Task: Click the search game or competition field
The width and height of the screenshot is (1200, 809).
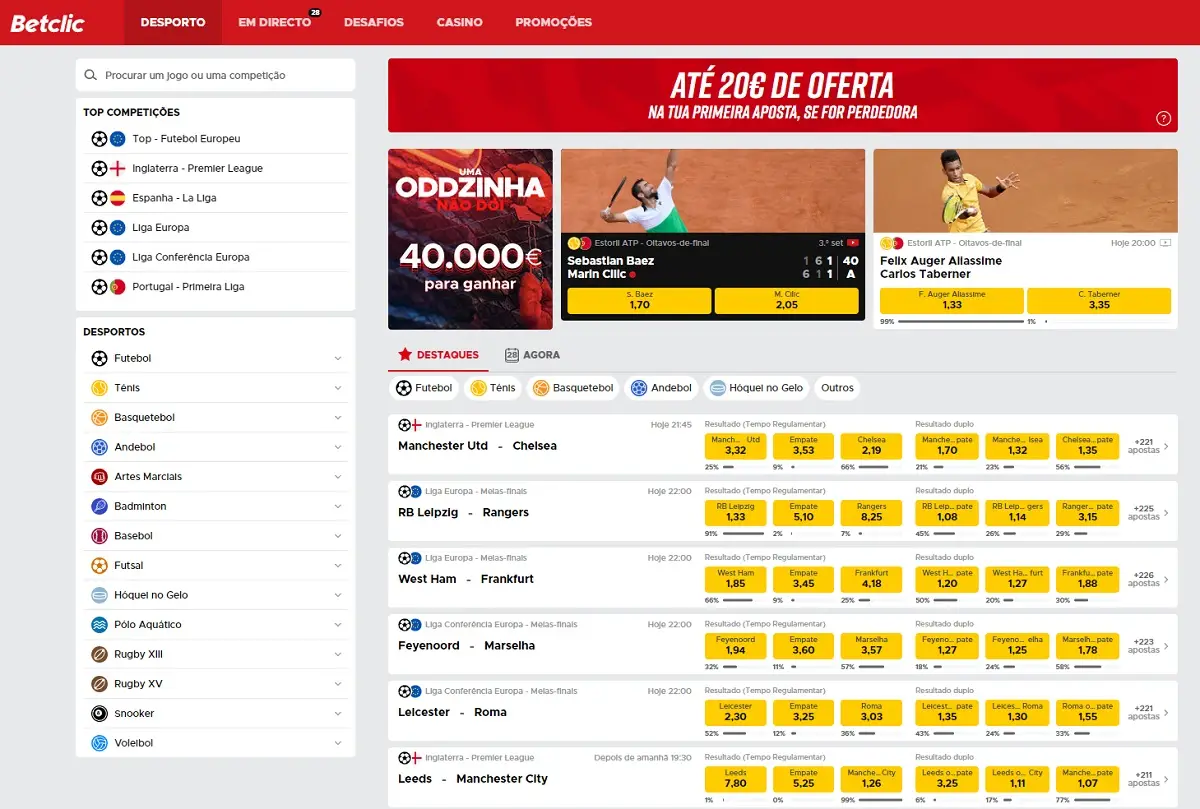Action: [x=216, y=75]
